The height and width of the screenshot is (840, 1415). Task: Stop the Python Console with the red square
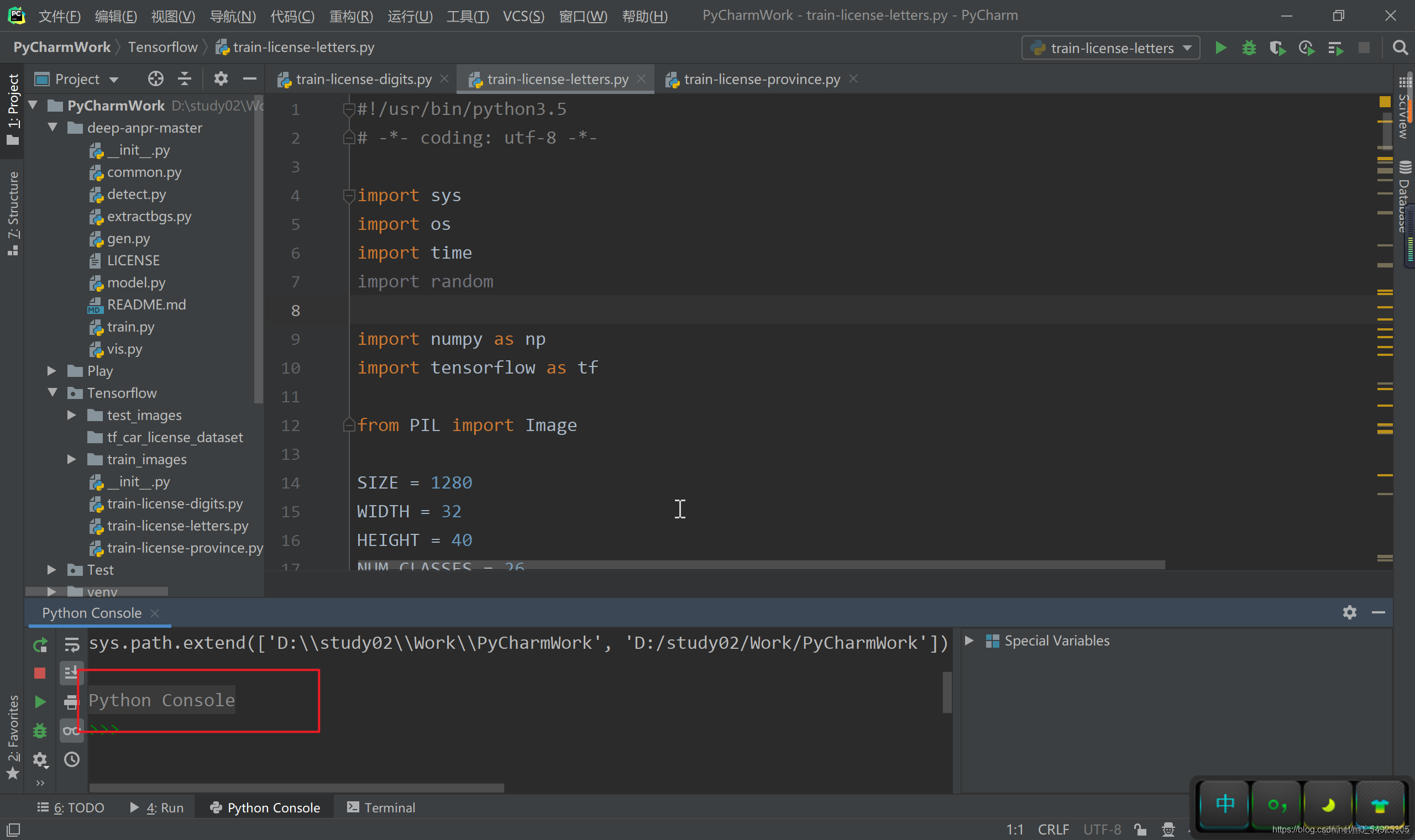(40, 673)
